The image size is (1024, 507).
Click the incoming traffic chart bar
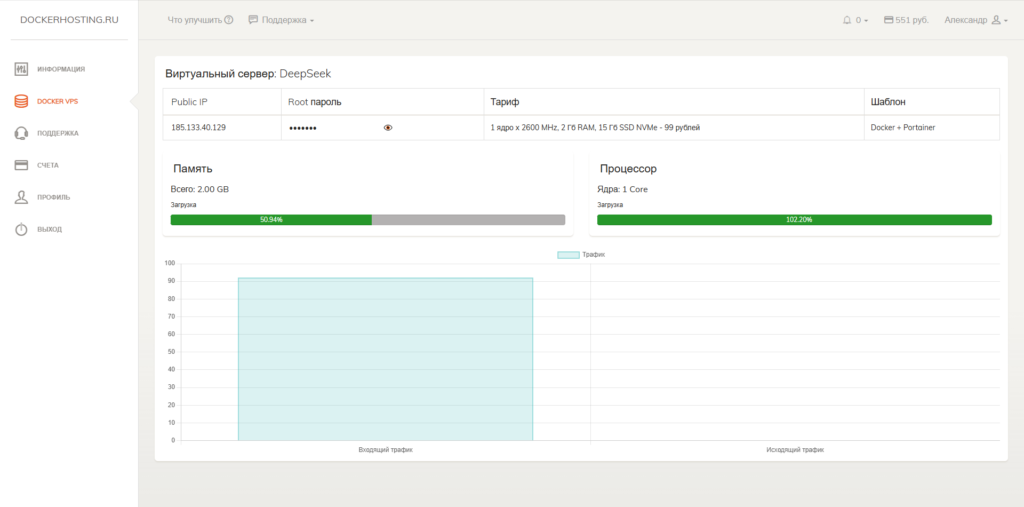[385, 358]
